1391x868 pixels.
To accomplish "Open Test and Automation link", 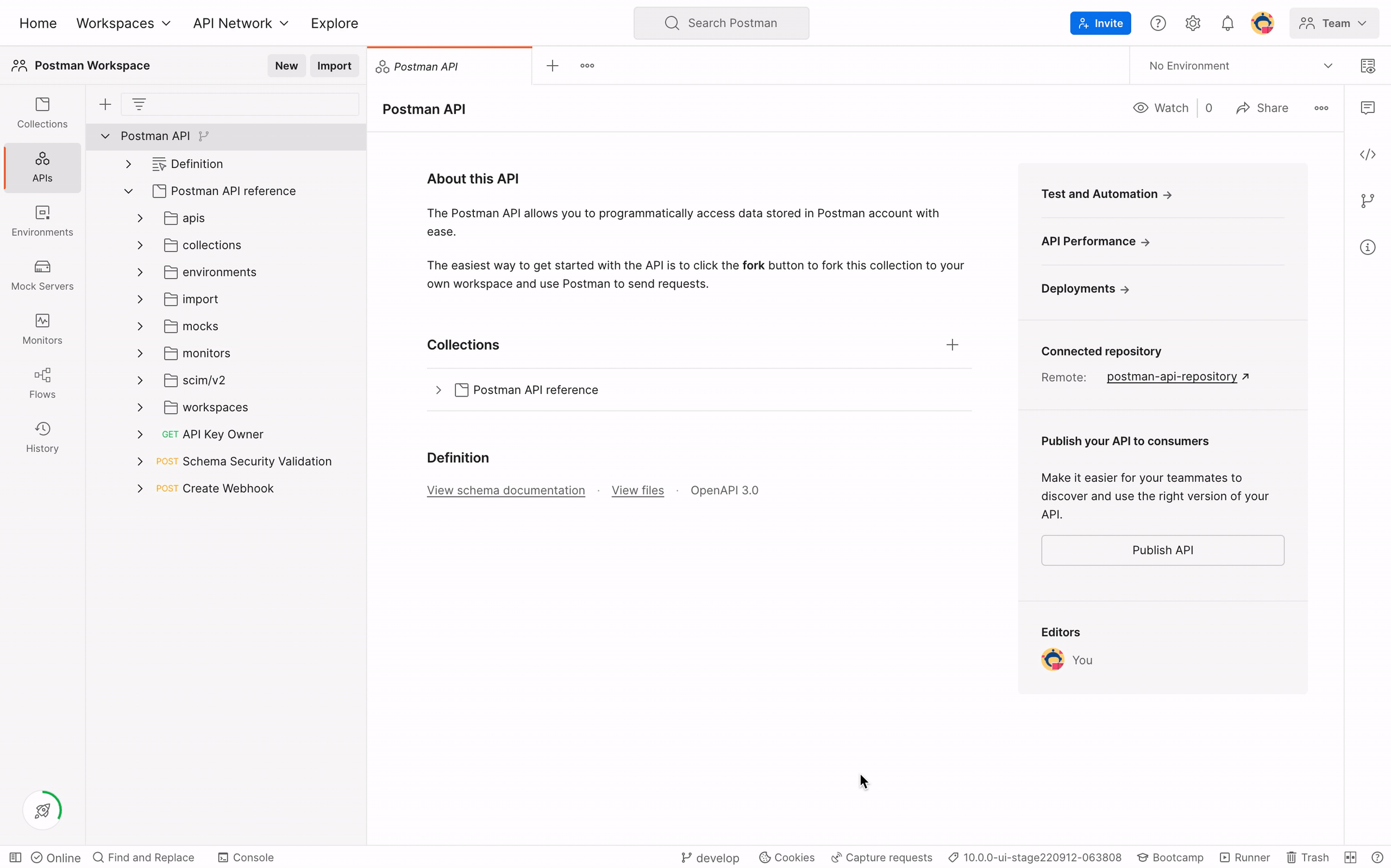I will click(1106, 194).
